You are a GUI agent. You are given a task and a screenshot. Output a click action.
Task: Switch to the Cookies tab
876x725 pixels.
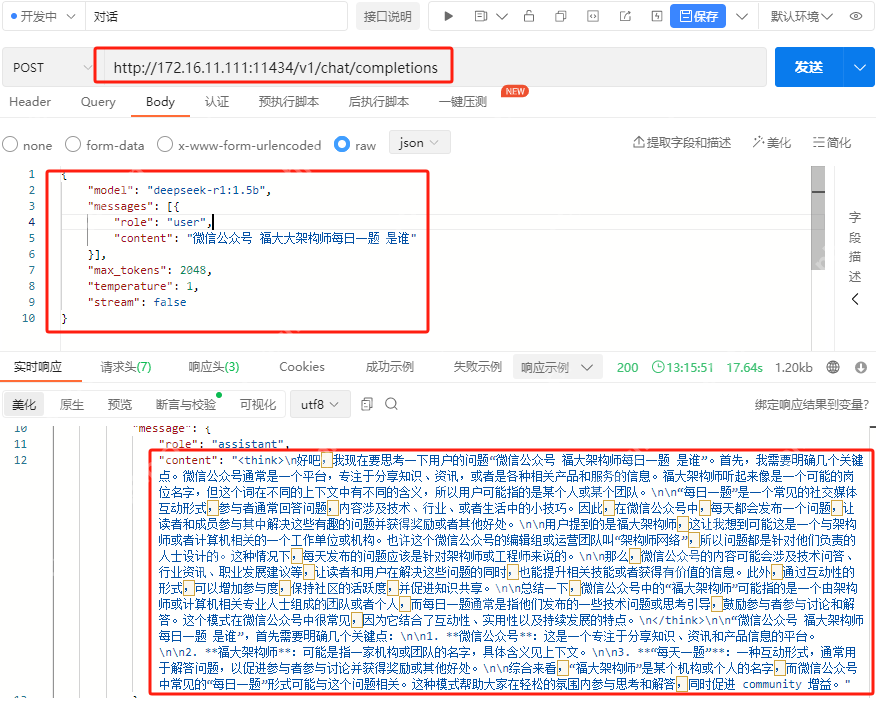[302, 366]
